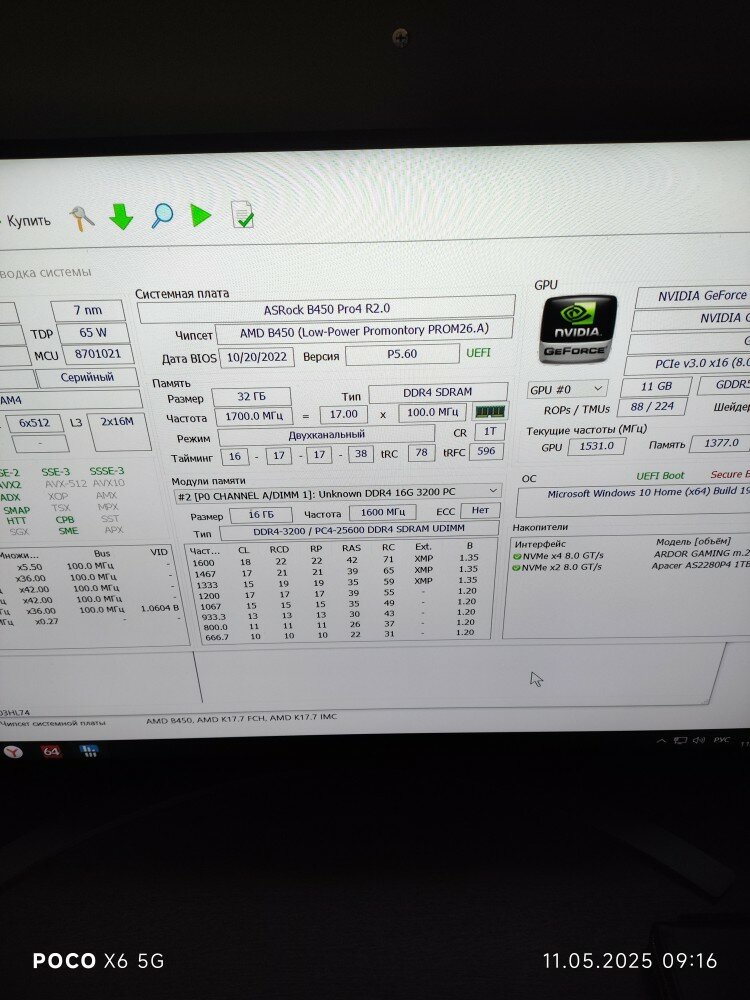Click the MCU 8701021 field
This screenshot has height=1000, width=750.
(98, 353)
